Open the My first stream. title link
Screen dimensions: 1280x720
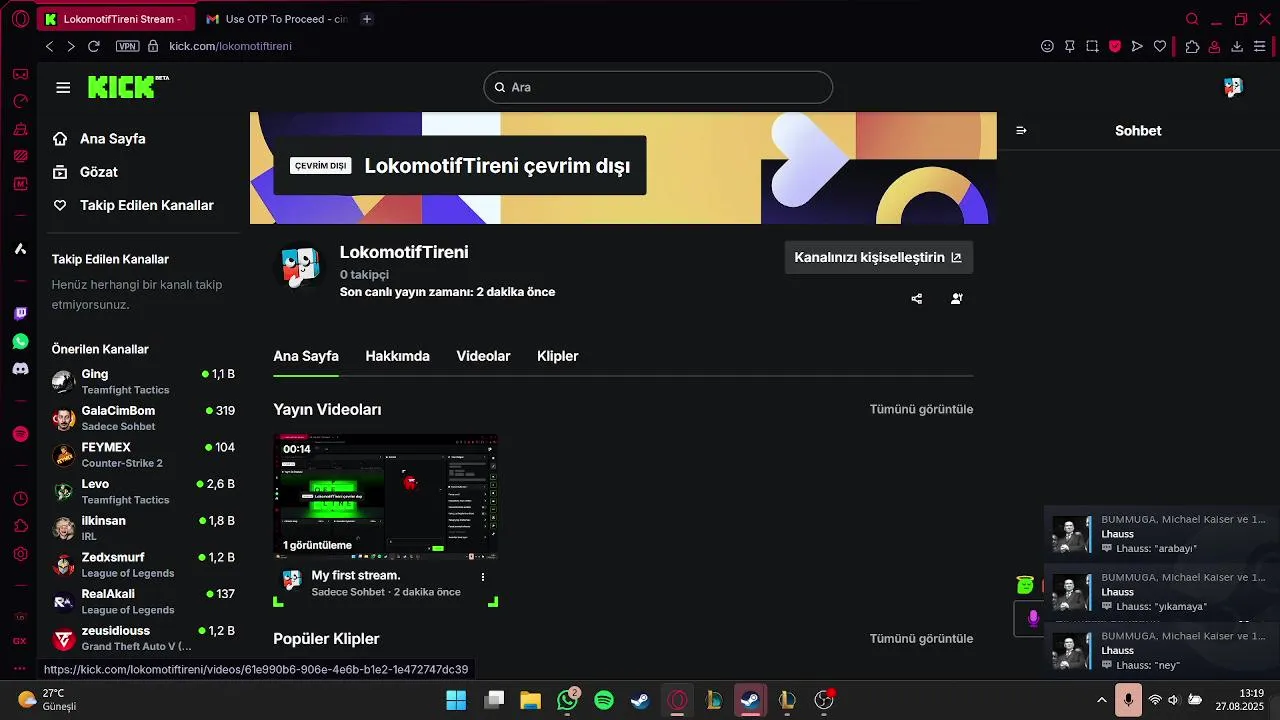pos(355,575)
